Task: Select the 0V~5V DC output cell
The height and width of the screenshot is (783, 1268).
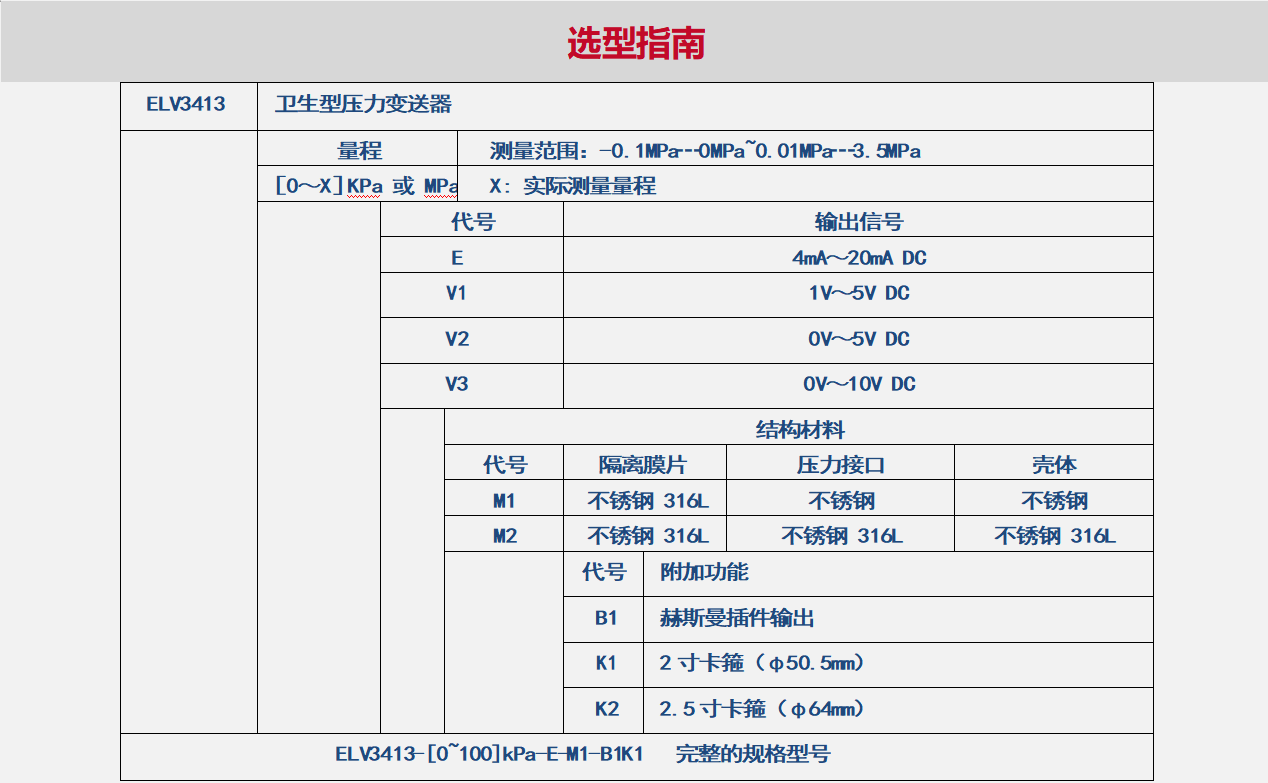Action: [858, 339]
